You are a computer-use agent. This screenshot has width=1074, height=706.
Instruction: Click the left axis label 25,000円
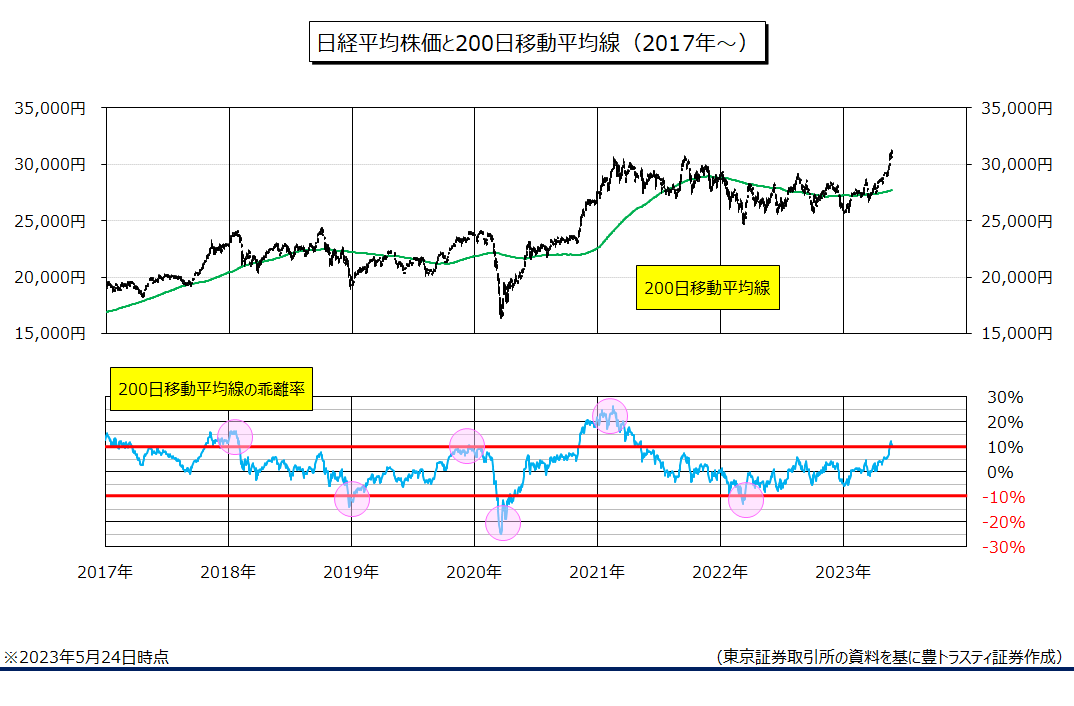pos(50,220)
